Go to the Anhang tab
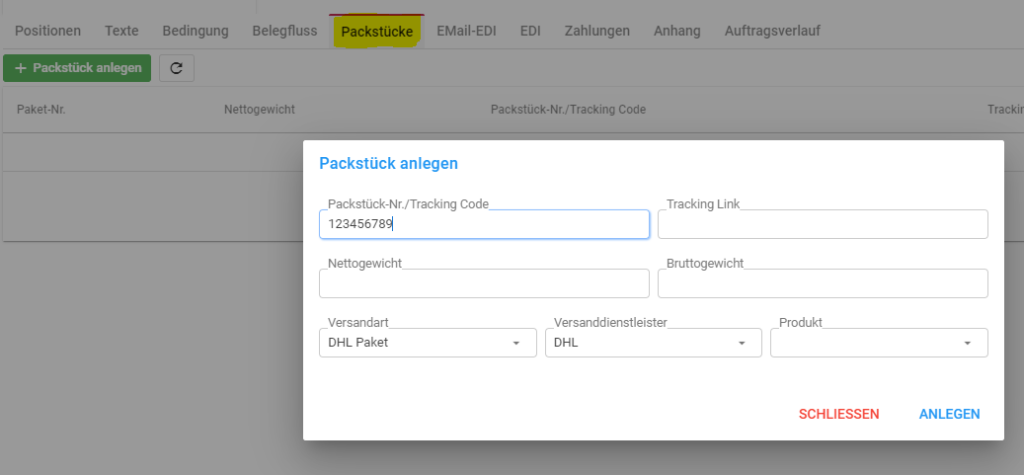The image size is (1024, 475). tap(677, 31)
